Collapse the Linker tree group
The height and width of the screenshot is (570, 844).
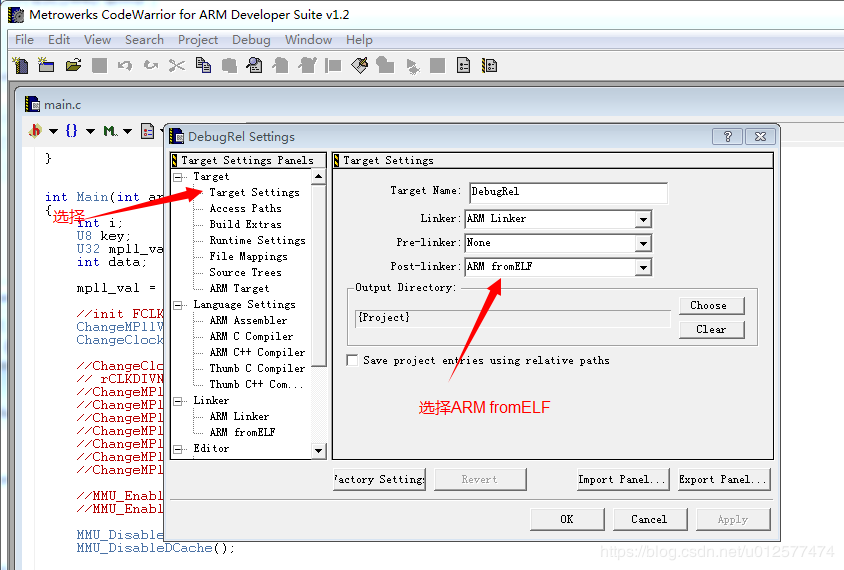[178, 401]
